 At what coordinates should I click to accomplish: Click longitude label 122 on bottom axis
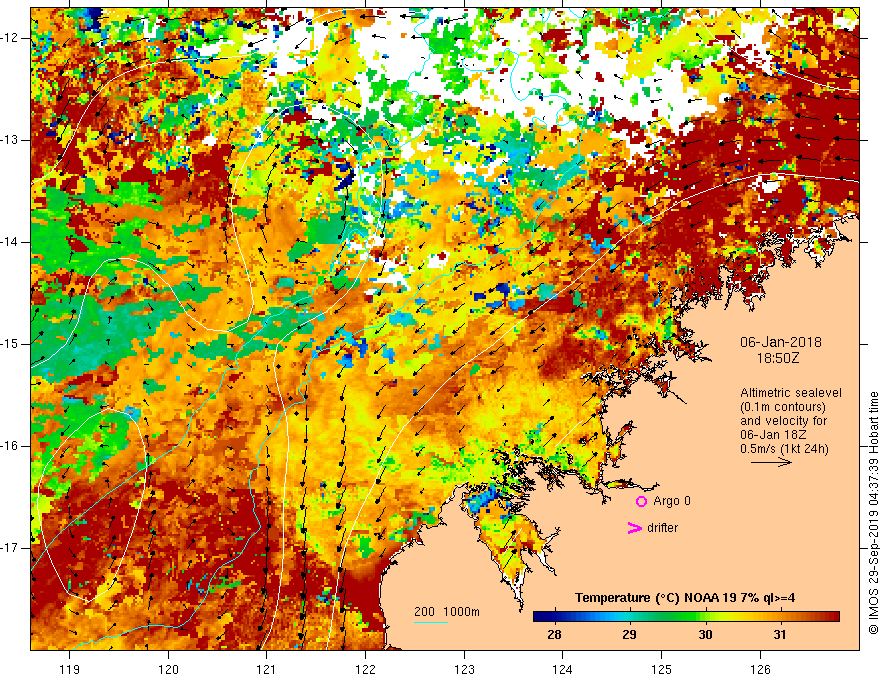[x=365, y=669]
